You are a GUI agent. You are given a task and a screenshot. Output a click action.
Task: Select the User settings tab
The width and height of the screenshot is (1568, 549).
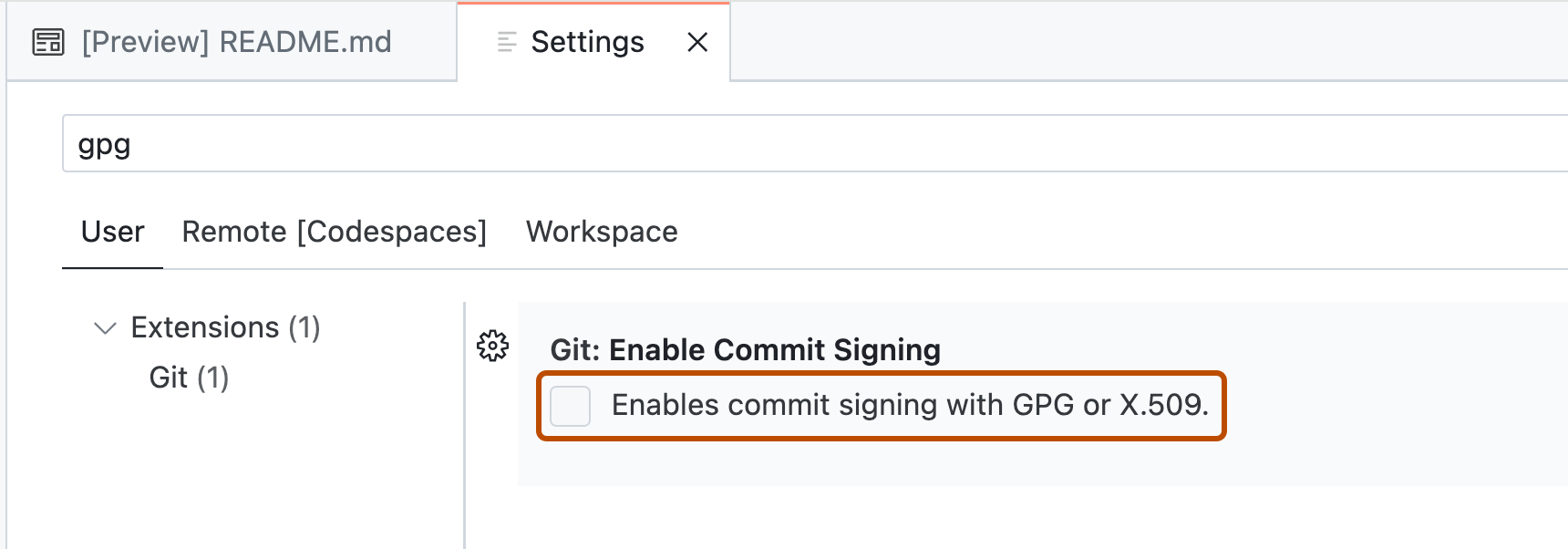click(x=111, y=232)
